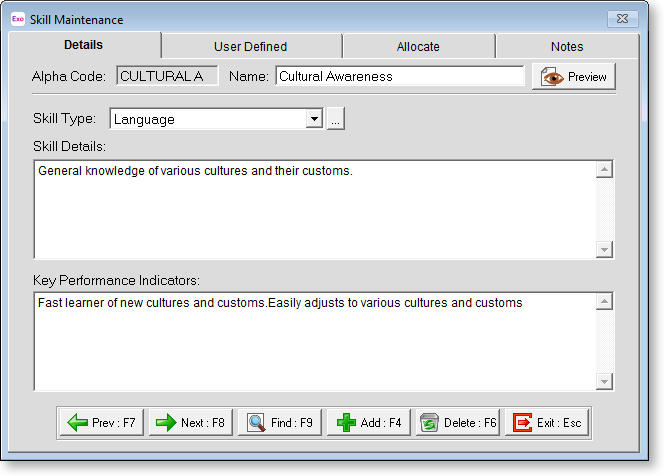Click the eye icon on Preview
Image resolution: width=664 pixels, height=476 pixels.
[553, 77]
